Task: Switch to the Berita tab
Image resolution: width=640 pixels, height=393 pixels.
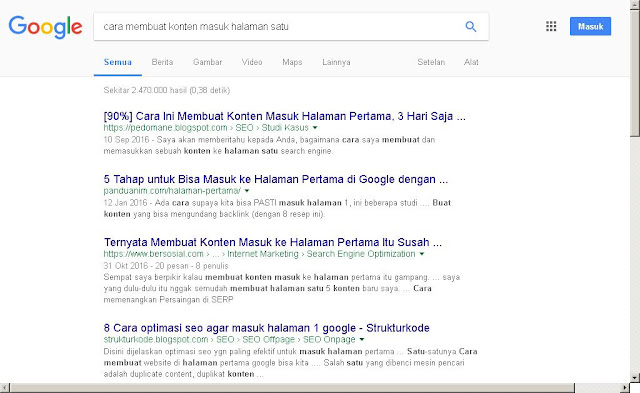Action: tap(162, 62)
